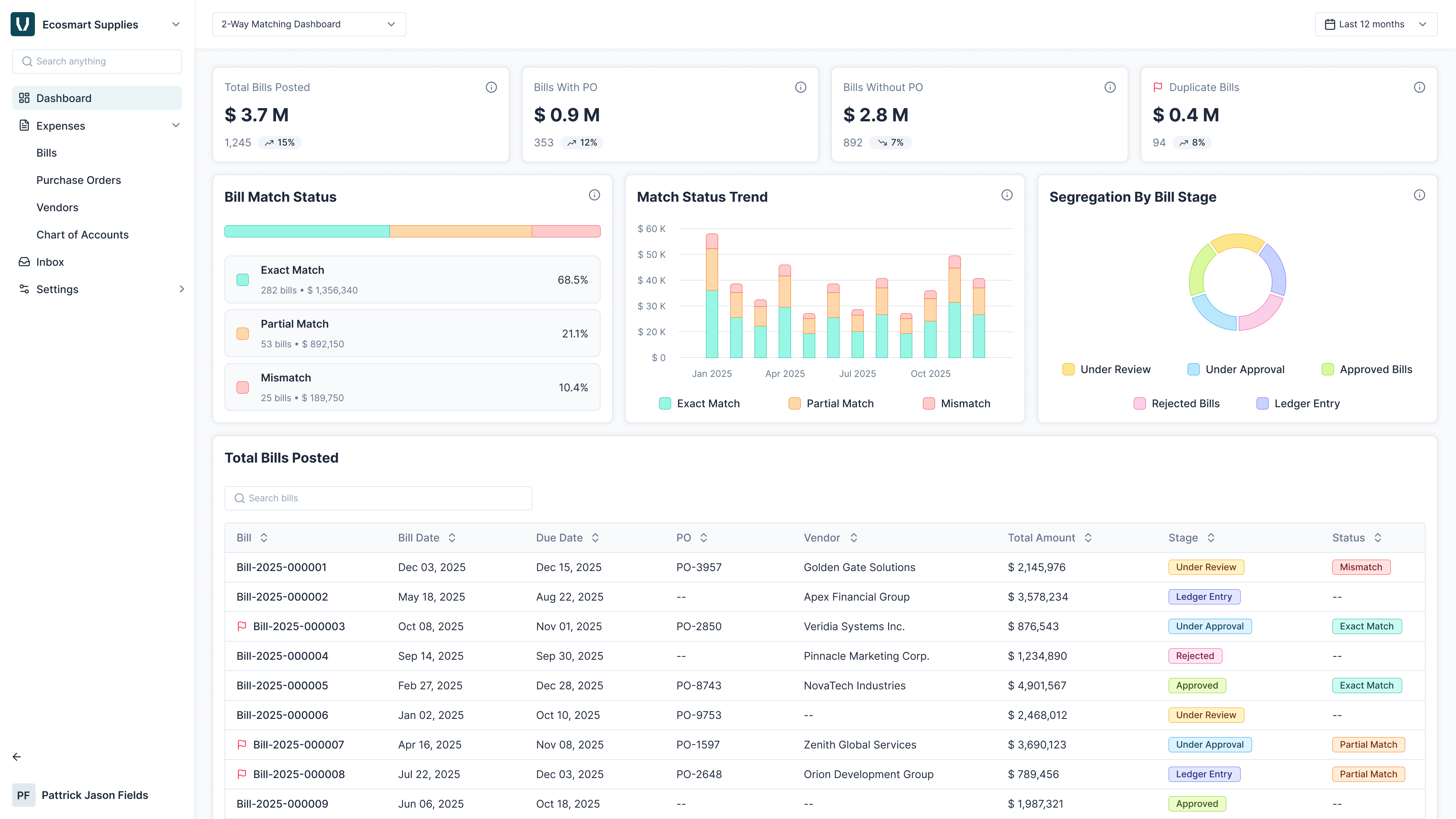Click the flag icon on Bill-2025-000003
1456x819 pixels.
point(242,626)
